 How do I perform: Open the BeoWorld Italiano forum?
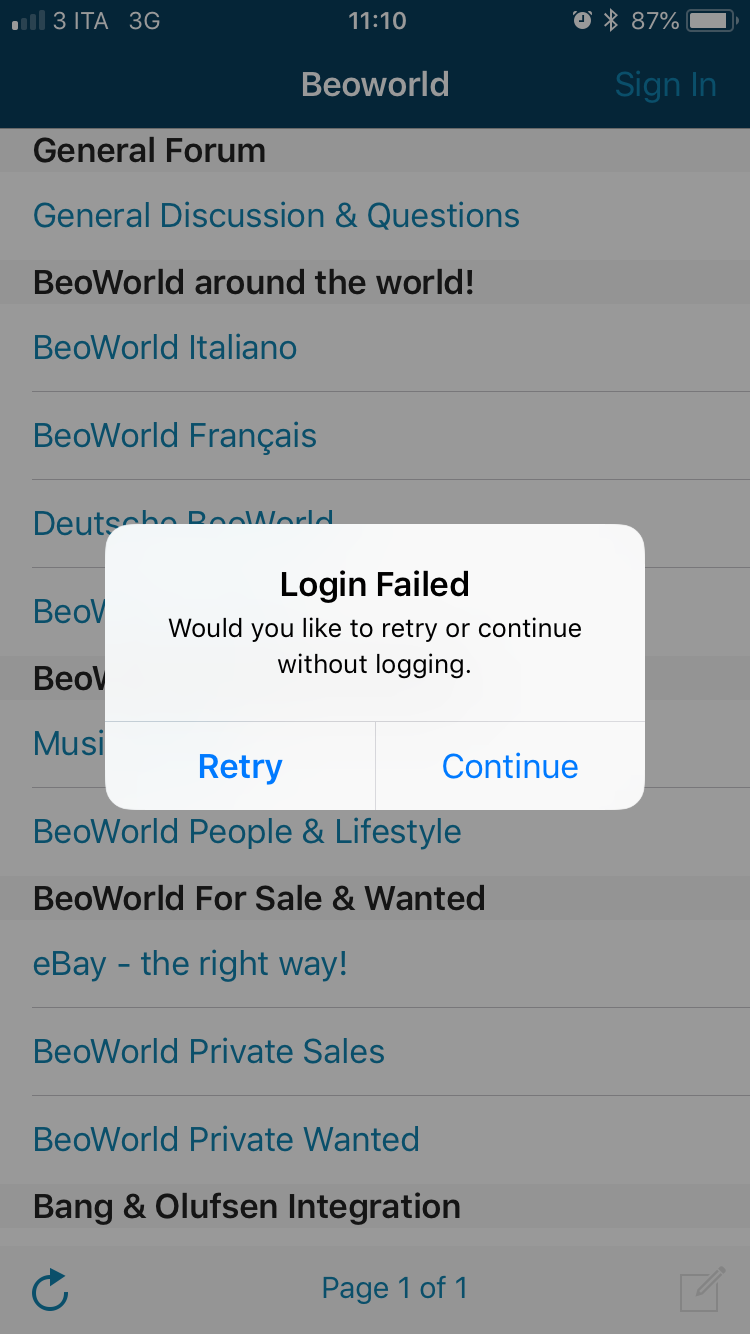click(165, 348)
